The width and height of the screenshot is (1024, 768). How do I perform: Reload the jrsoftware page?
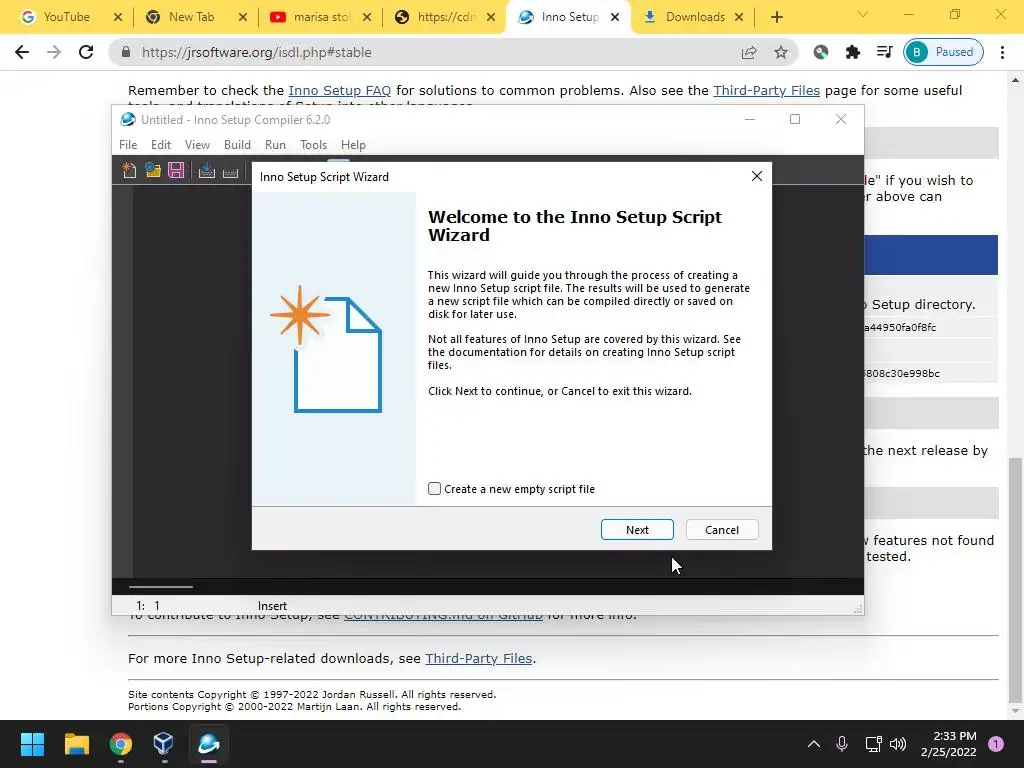[x=86, y=52]
